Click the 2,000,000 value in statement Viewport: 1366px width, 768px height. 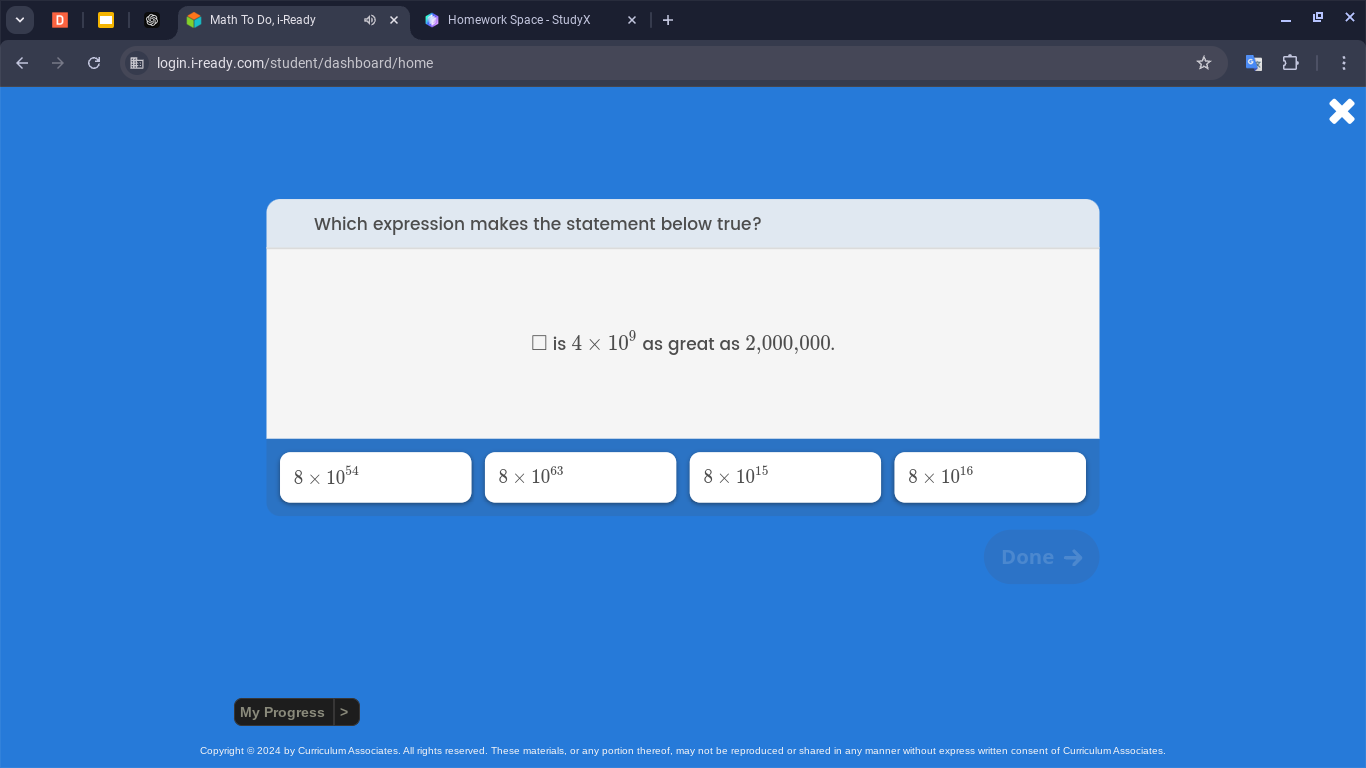pos(789,343)
